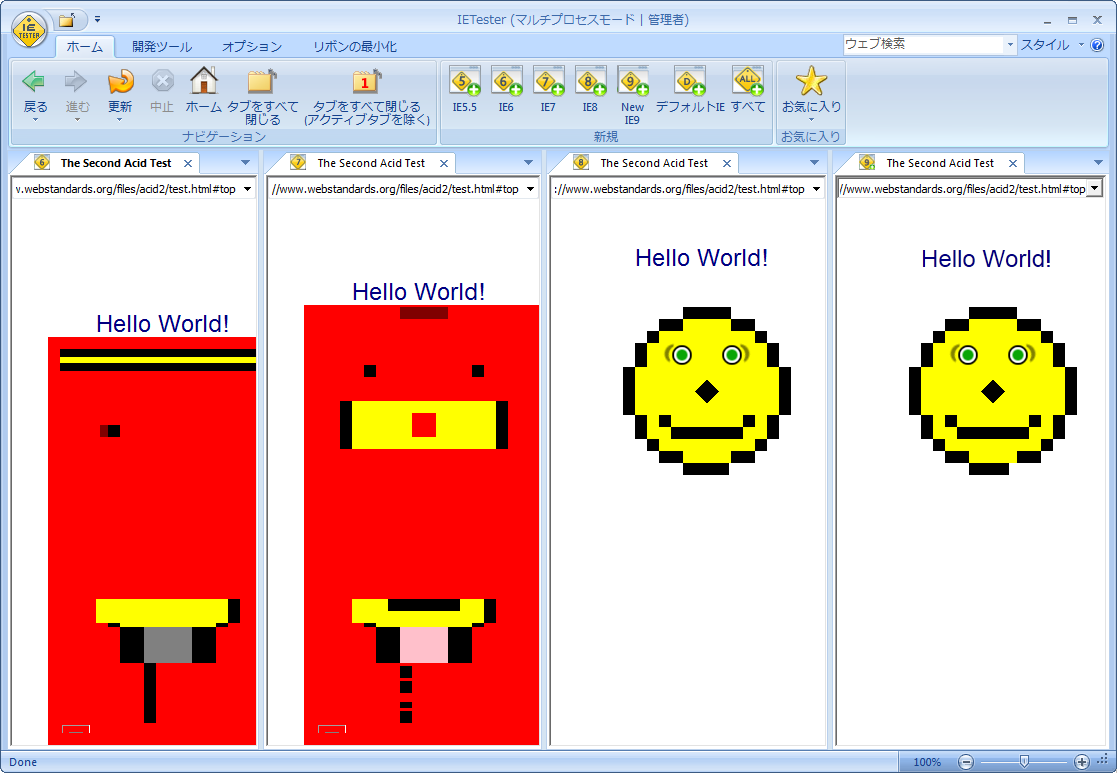
Task: Click Hello World! text in the IE6 pane
Action: (x=162, y=323)
